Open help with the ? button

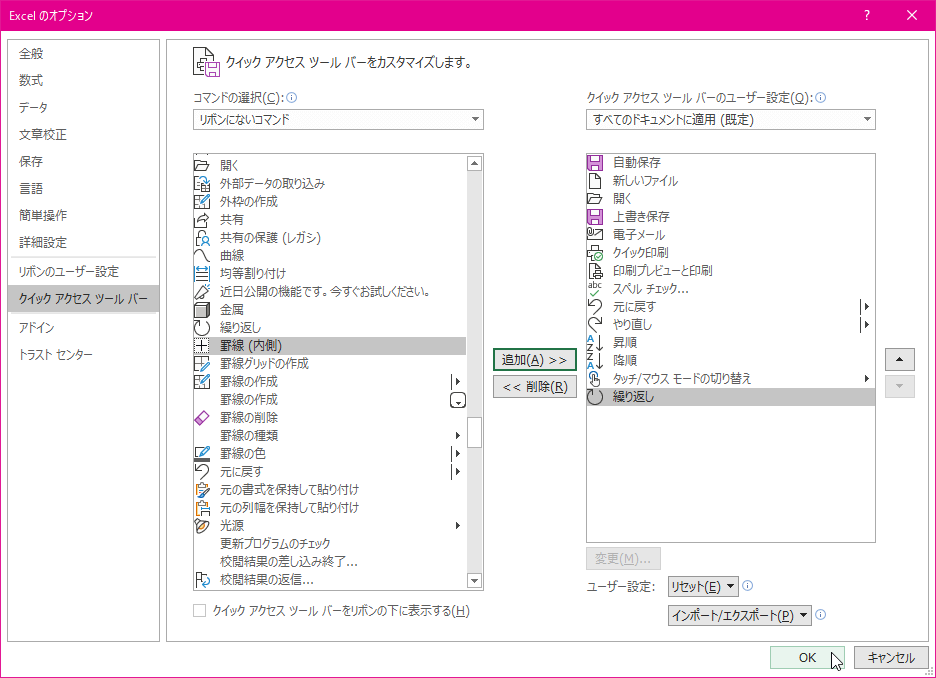click(x=867, y=16)
